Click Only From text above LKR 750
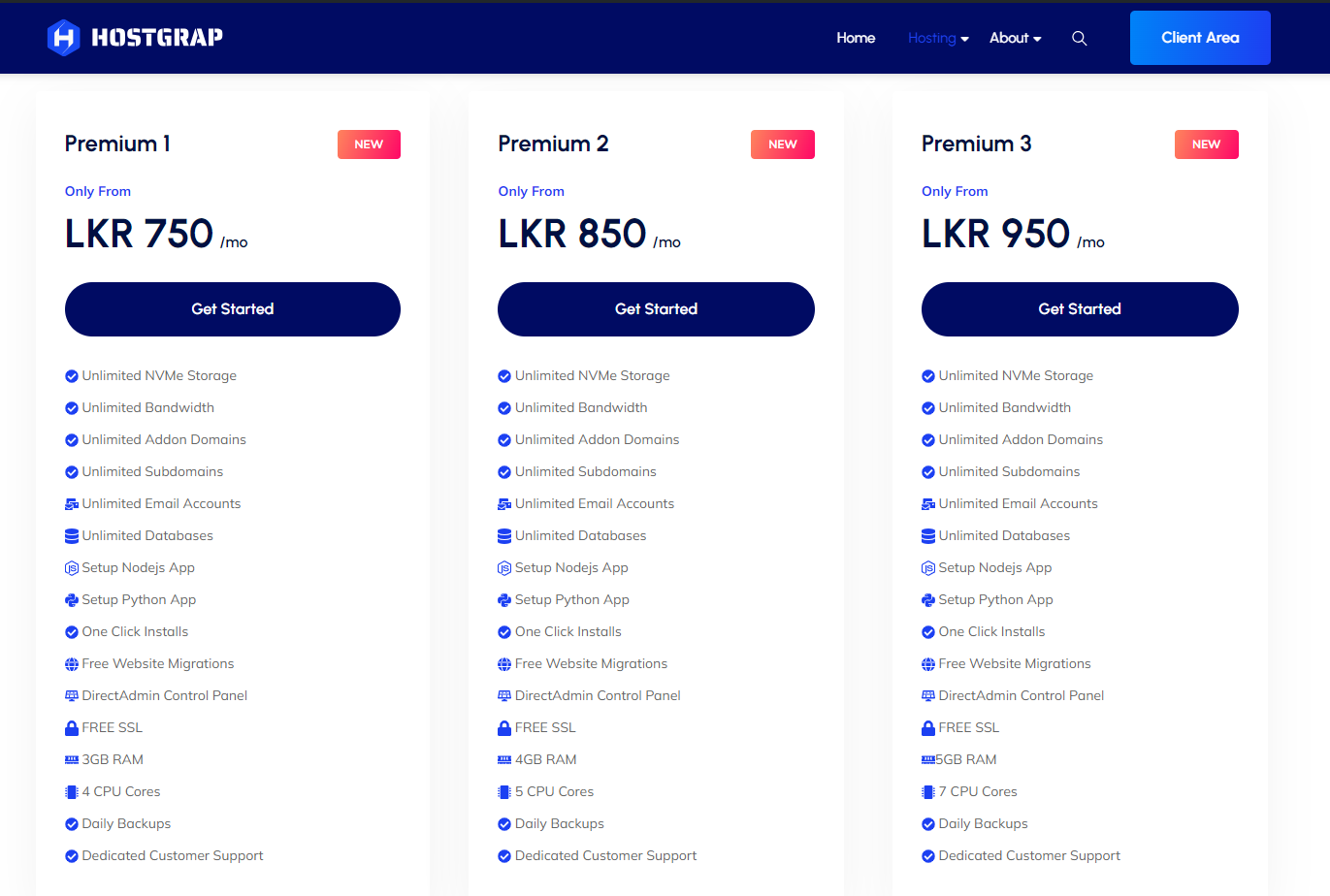1330x896 pixels. (98, 191)
